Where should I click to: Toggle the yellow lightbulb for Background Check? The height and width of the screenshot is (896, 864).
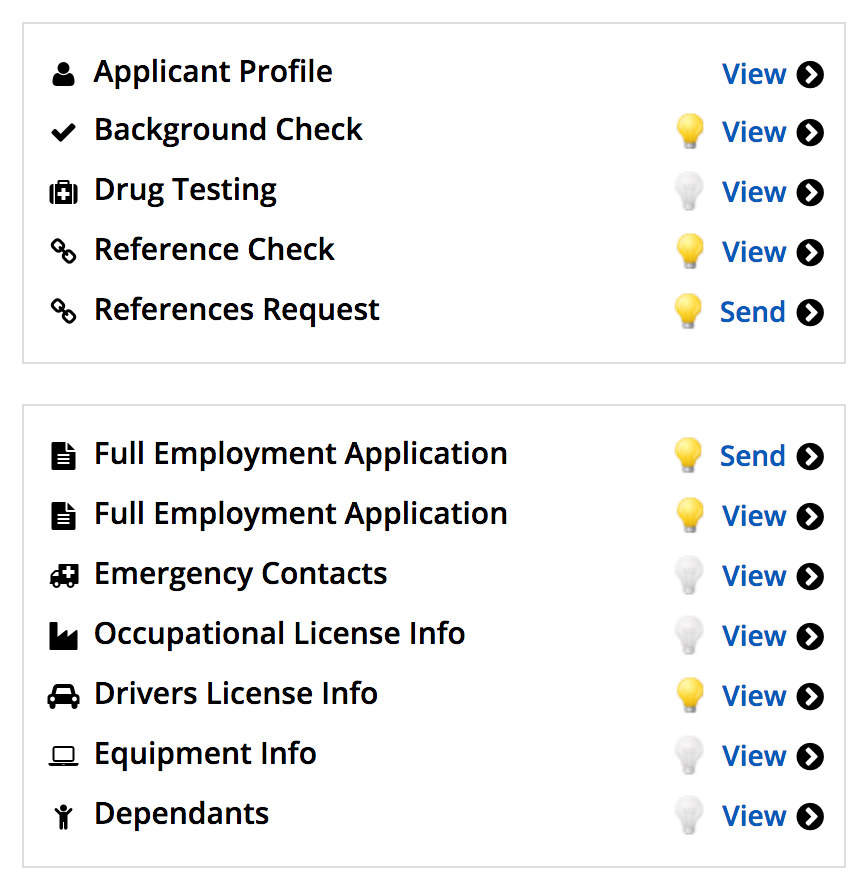[690, 131]
